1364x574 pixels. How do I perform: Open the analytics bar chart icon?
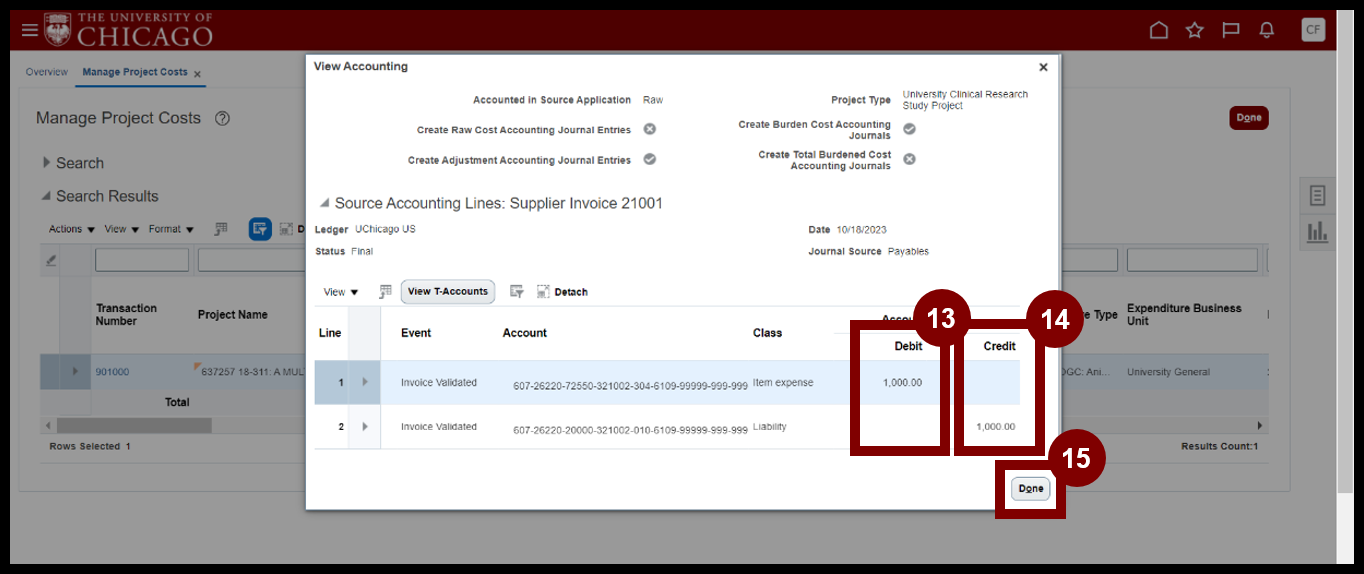coord(1317,232)
